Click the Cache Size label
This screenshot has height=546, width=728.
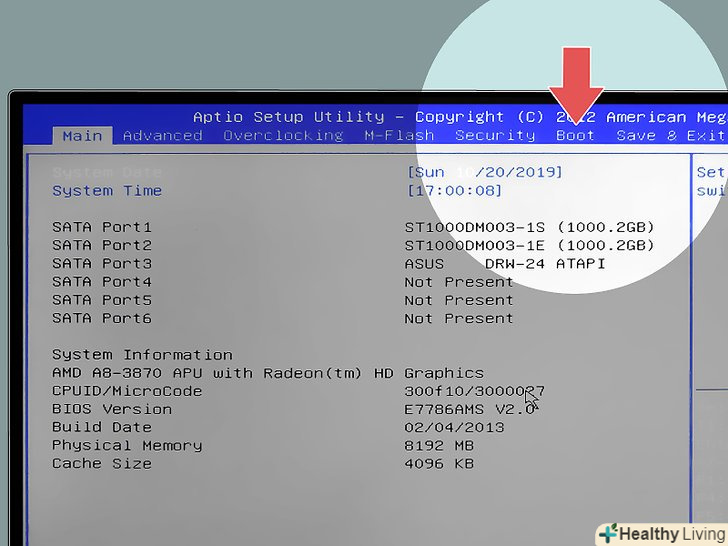[102, 464]
